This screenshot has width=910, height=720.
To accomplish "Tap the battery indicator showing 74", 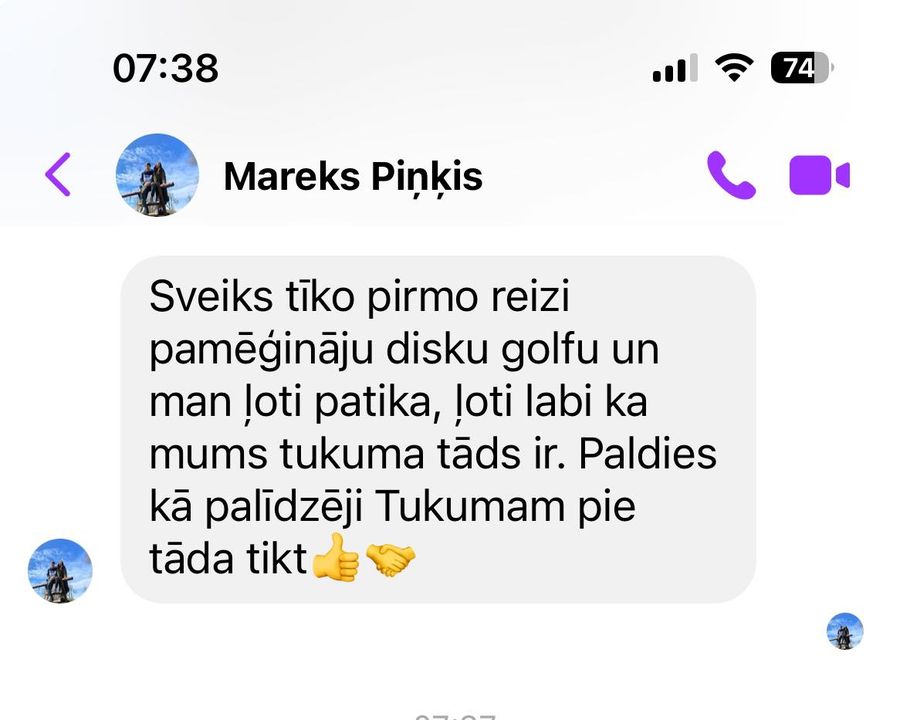I will point(802,68).
